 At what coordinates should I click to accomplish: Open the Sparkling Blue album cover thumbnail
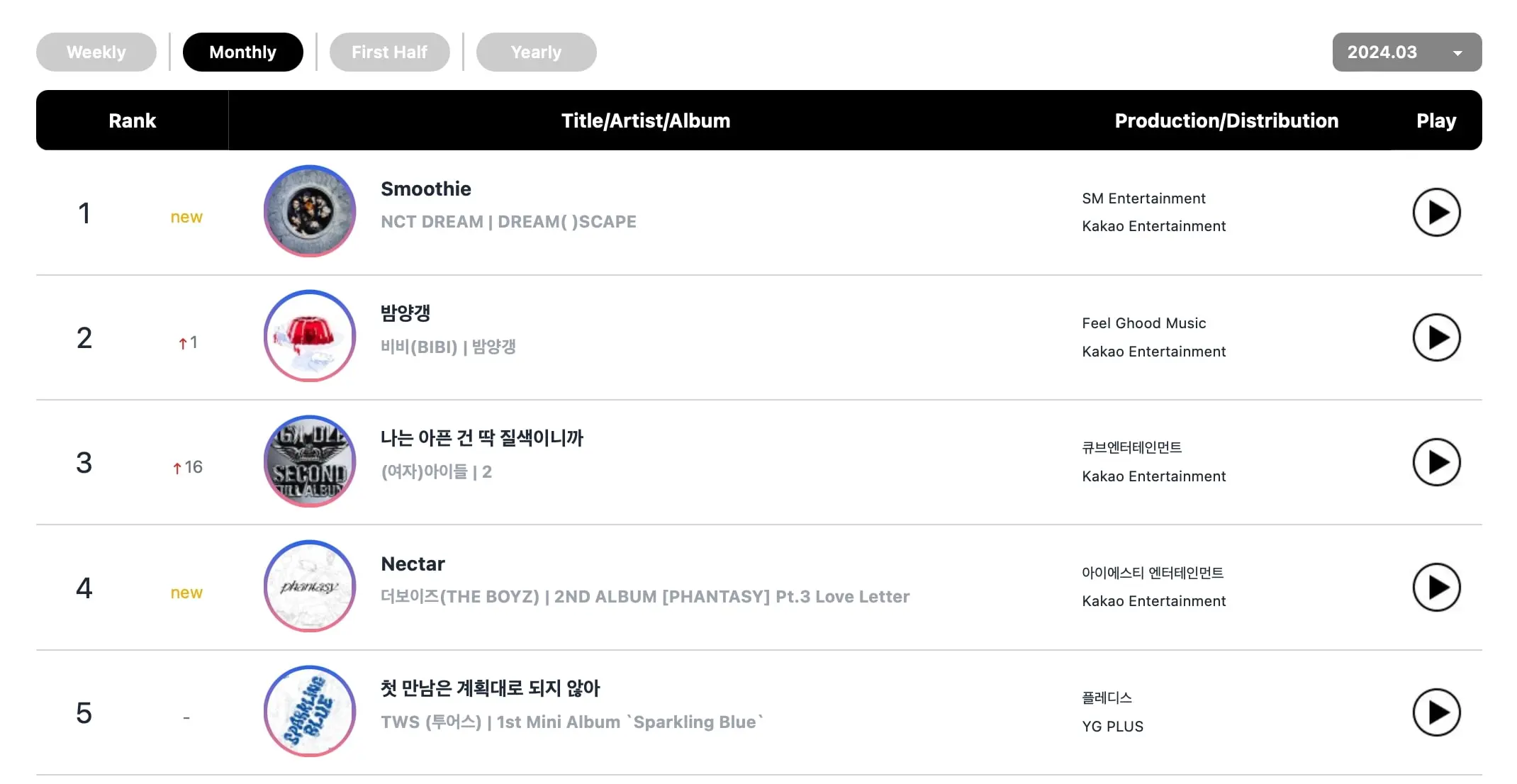click(x=310, y=711)
